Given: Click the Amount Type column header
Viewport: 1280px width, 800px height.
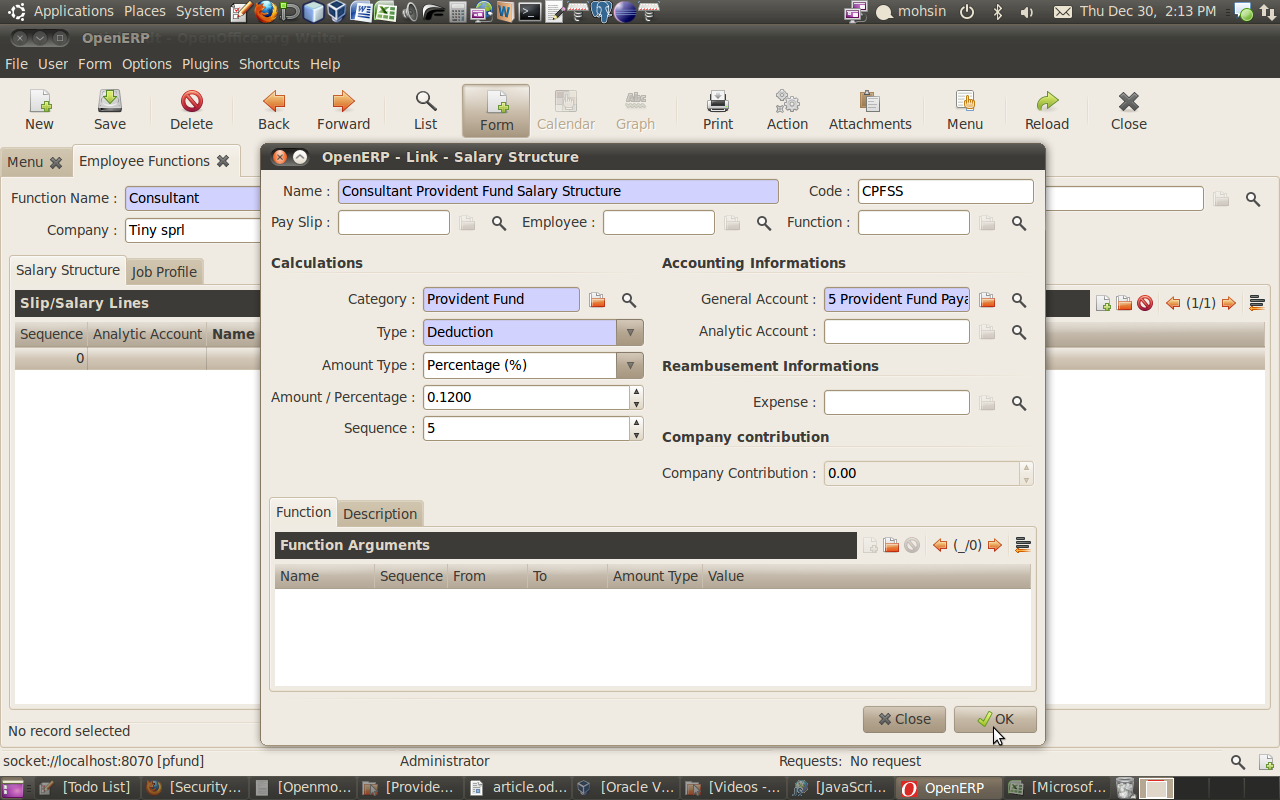Looking at the screenshot, I should [x=655, y=576].
